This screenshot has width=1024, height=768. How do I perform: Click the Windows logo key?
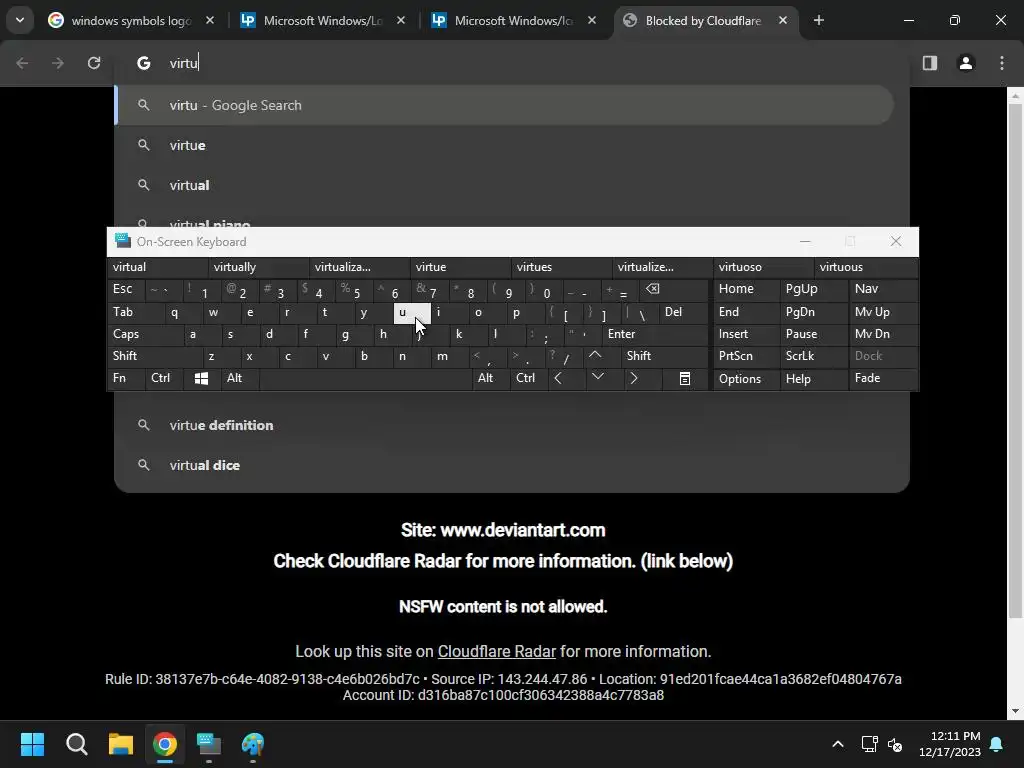pos(201,379)
